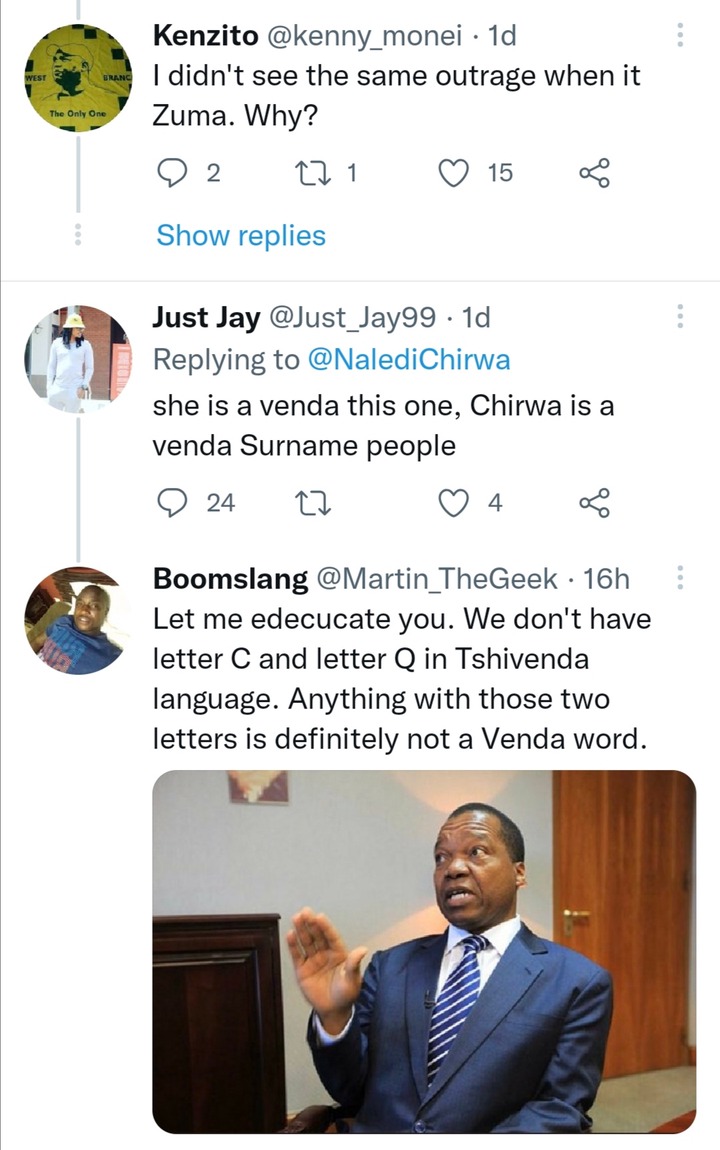Screen dimensions: 720x1150
Task: Share Just Jay's tweet
Action: pos(594,503)
